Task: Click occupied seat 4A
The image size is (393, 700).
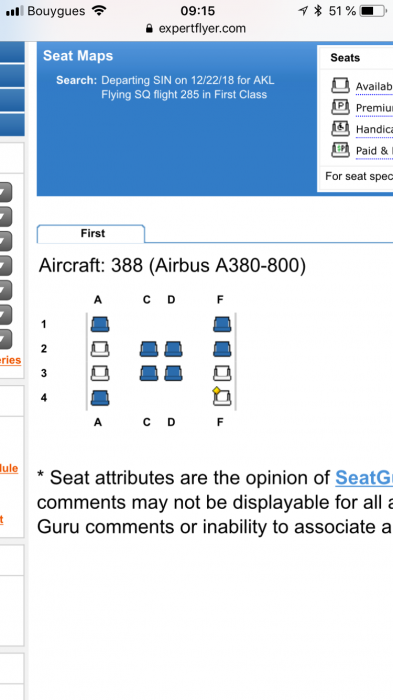Action: click(100, 397)
